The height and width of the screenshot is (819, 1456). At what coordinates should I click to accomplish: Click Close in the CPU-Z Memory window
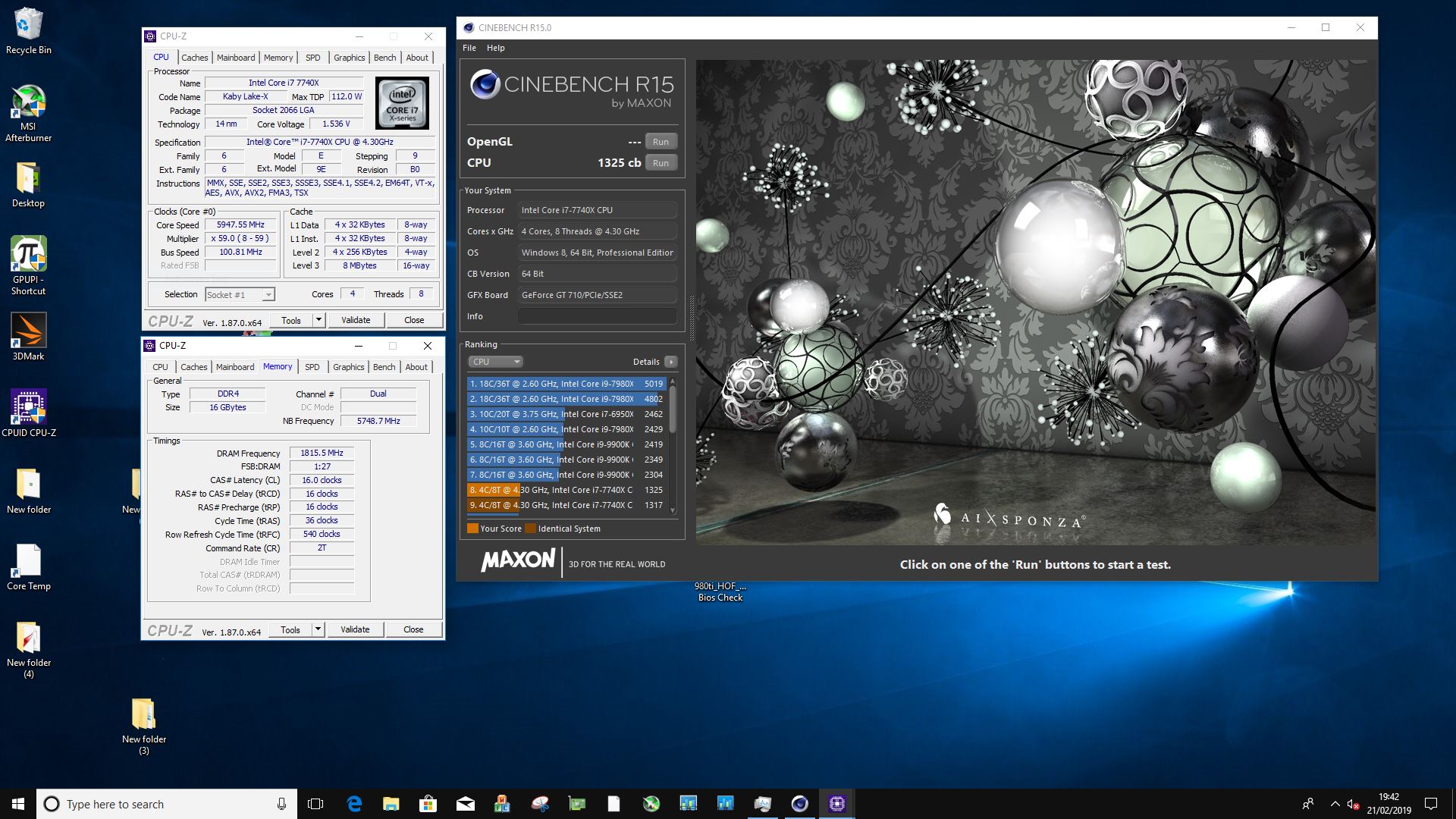(413, 629)
